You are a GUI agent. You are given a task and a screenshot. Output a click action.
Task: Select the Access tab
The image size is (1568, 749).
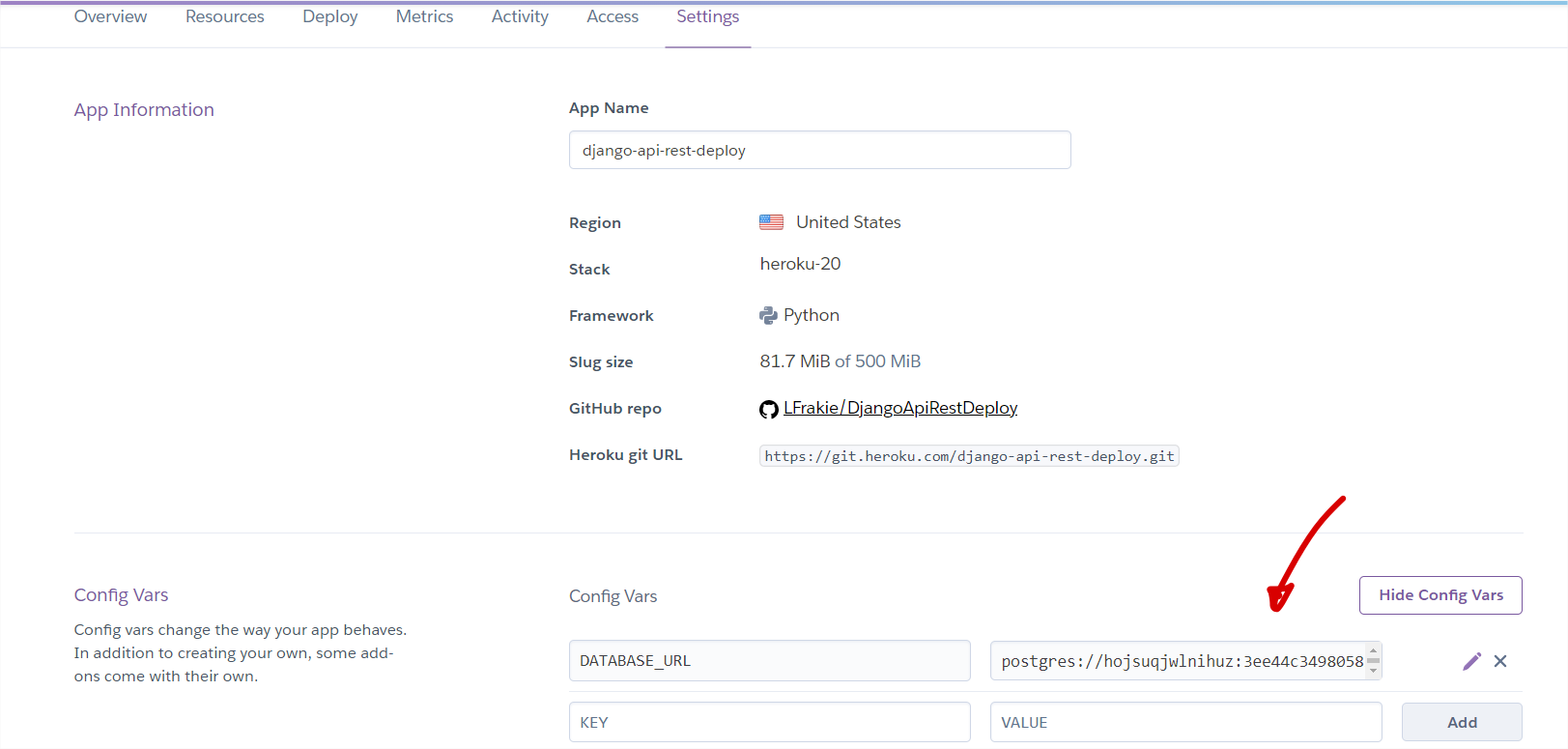tap(613, 17)
